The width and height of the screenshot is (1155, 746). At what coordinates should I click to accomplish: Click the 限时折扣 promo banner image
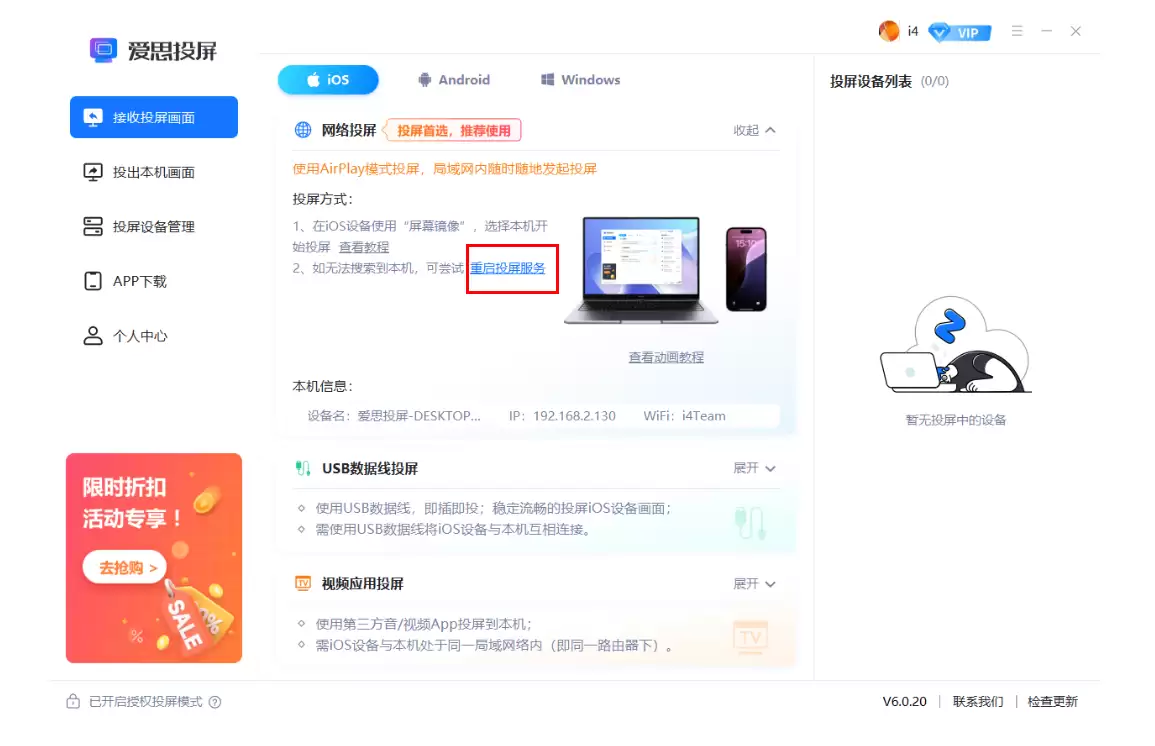click(154, 557)
